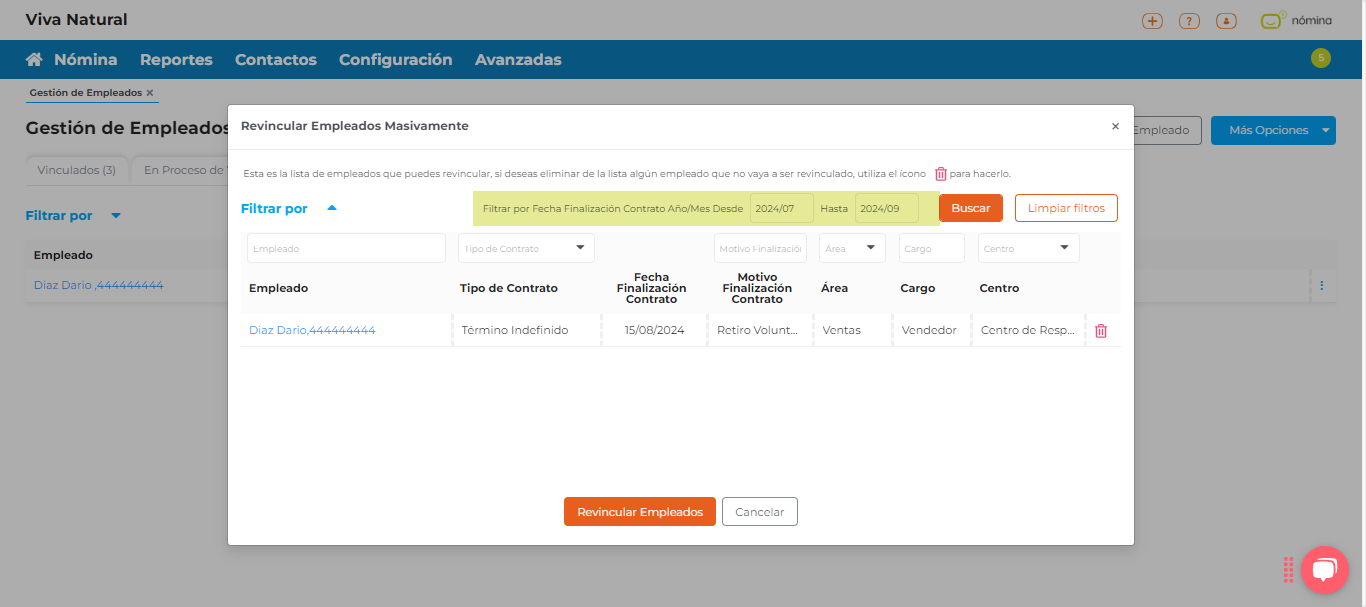Click the home icon beside Nómina
The width and height of the screenshot is (1366, 607).
[34, 60]
